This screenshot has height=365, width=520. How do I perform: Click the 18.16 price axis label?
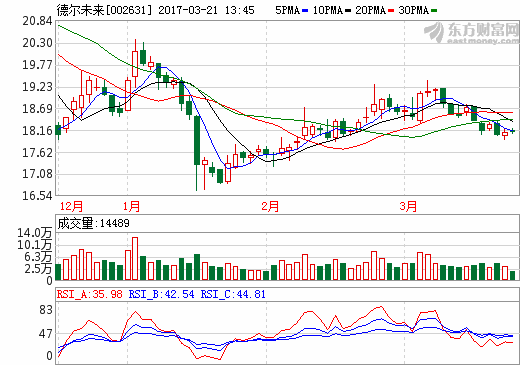37,131
